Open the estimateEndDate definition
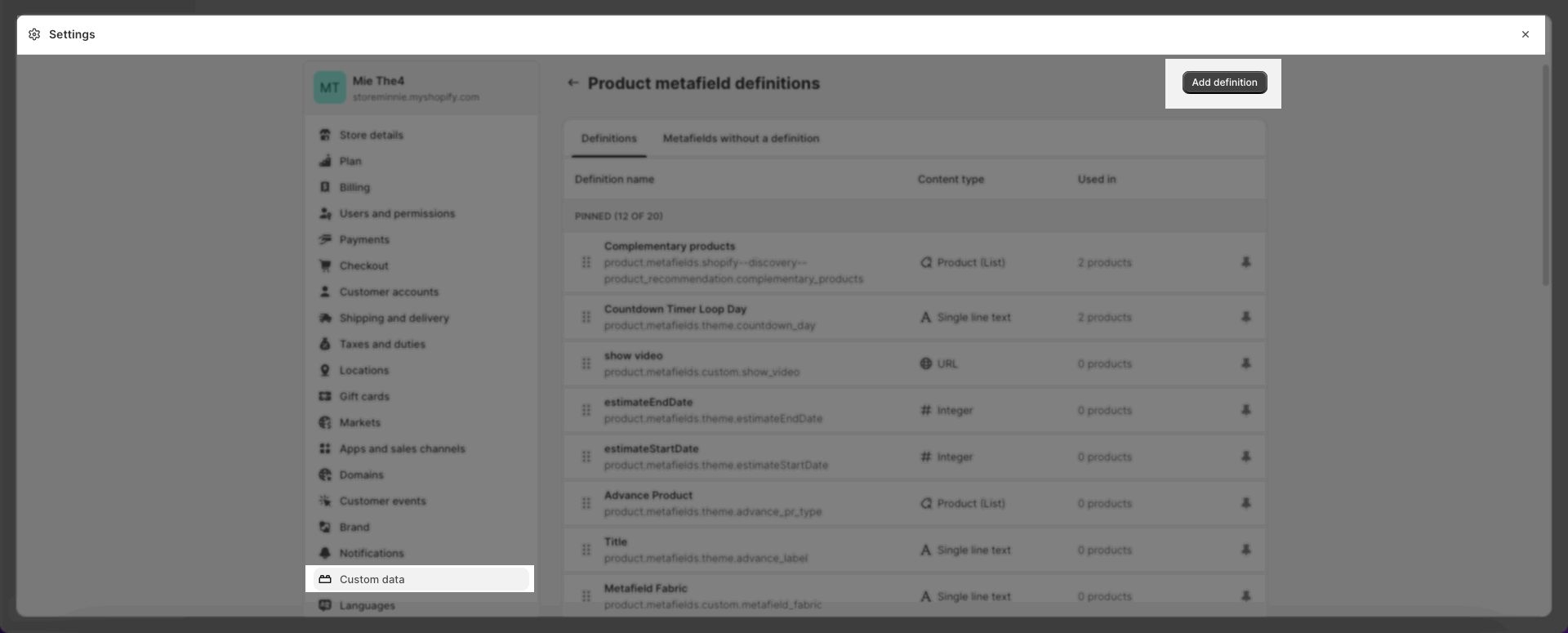The height and width of the screenshot is (633, 1568). pos(648,403)
